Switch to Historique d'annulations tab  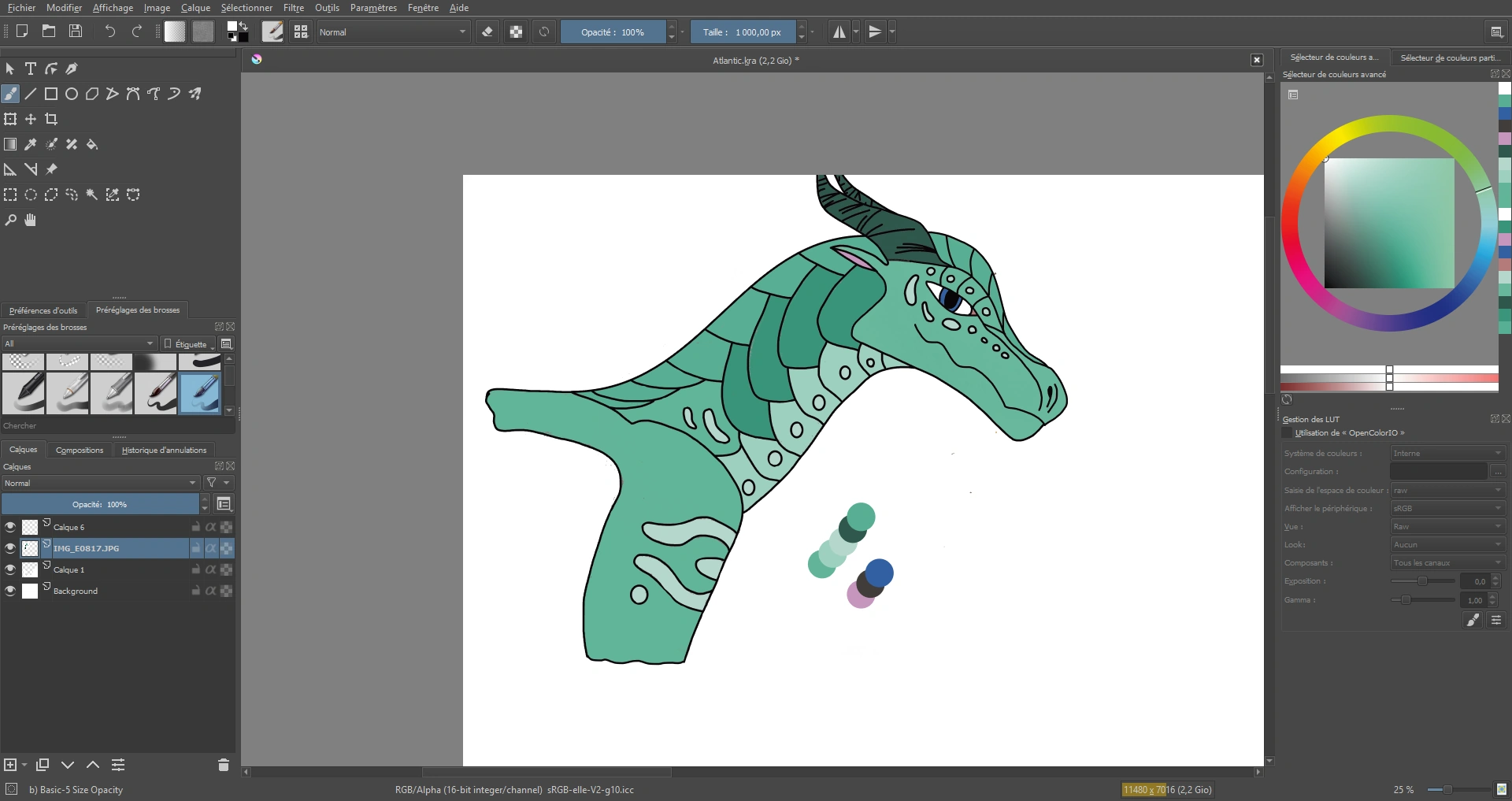(164, 450)
